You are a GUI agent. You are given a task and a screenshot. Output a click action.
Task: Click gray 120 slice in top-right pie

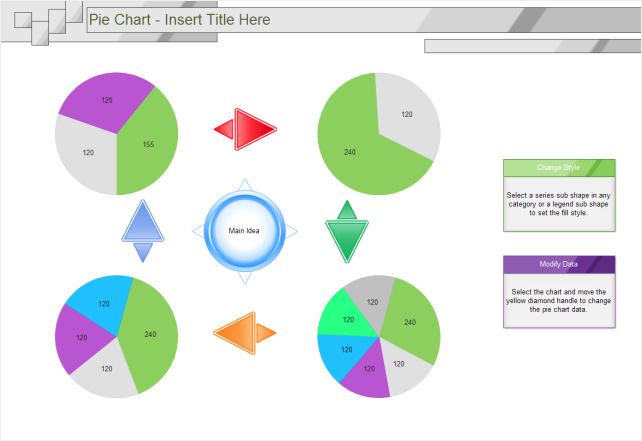[407, 114]
